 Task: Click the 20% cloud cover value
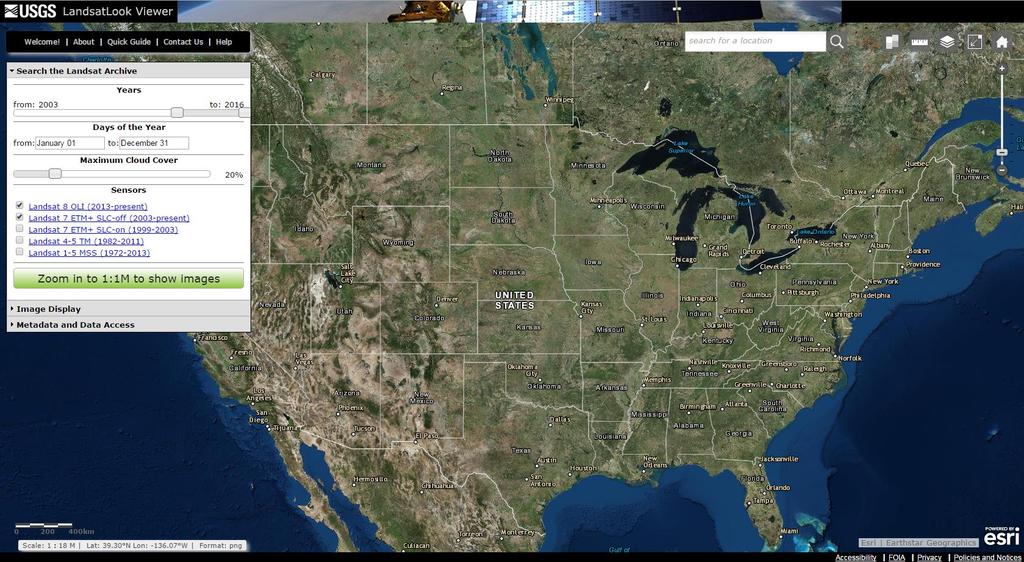[234, 175]
